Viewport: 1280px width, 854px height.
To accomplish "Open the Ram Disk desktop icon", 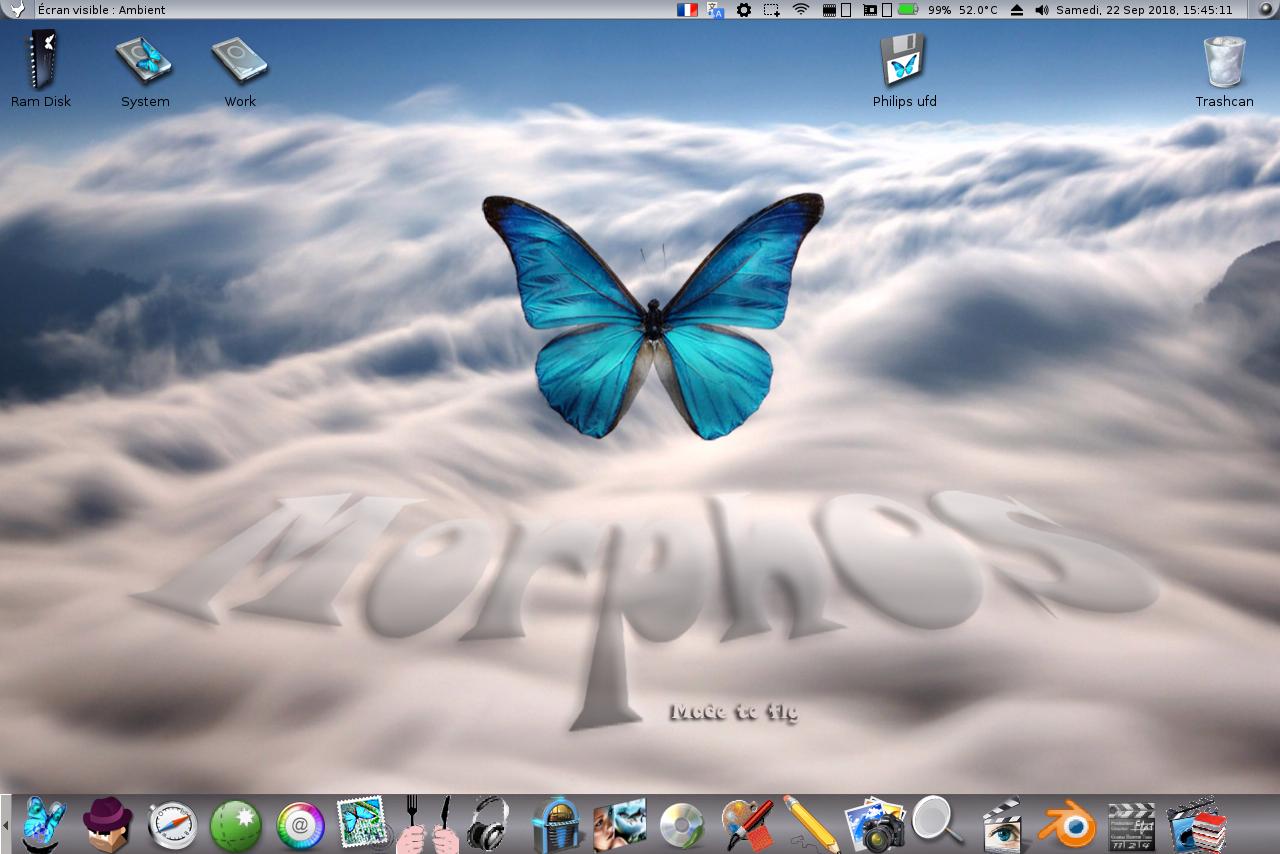I will coord(41,60).
